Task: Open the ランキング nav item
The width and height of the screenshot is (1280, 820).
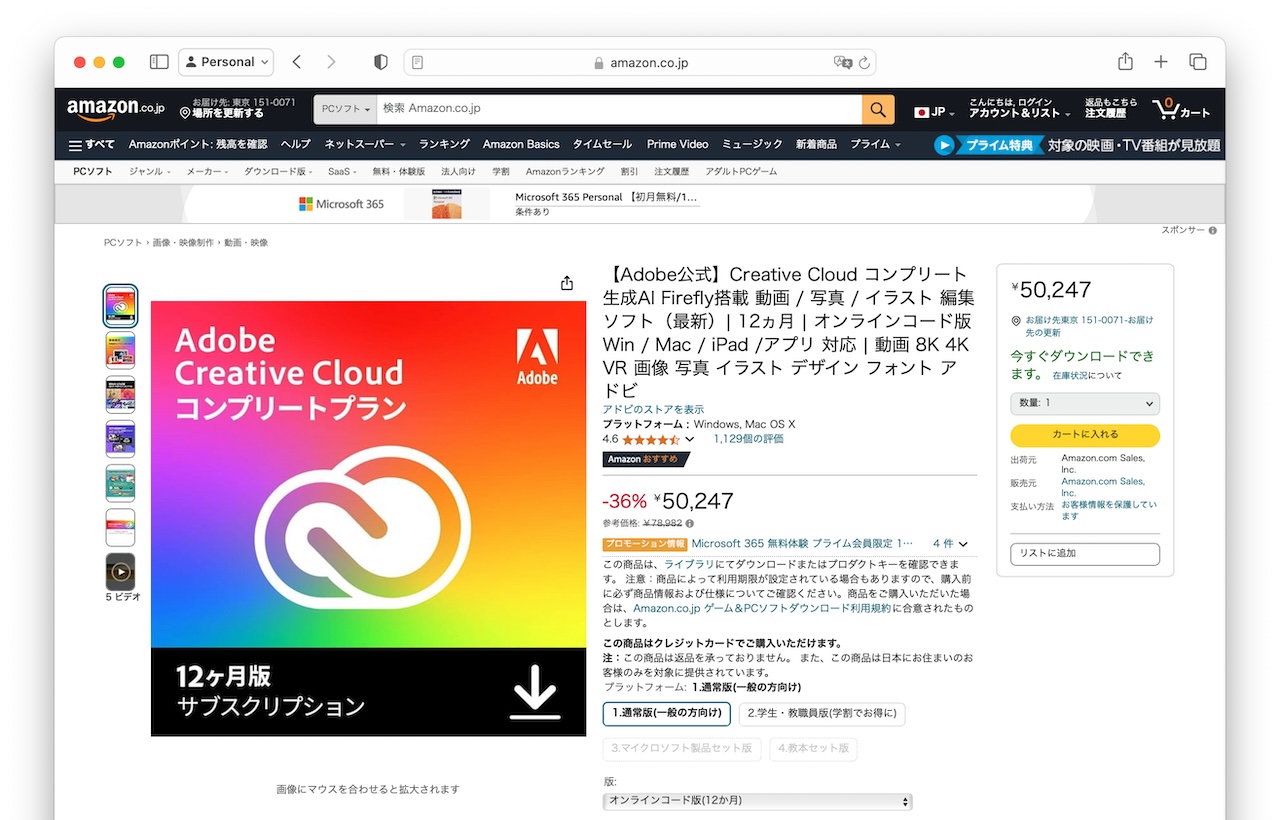Action: [444, 145]
